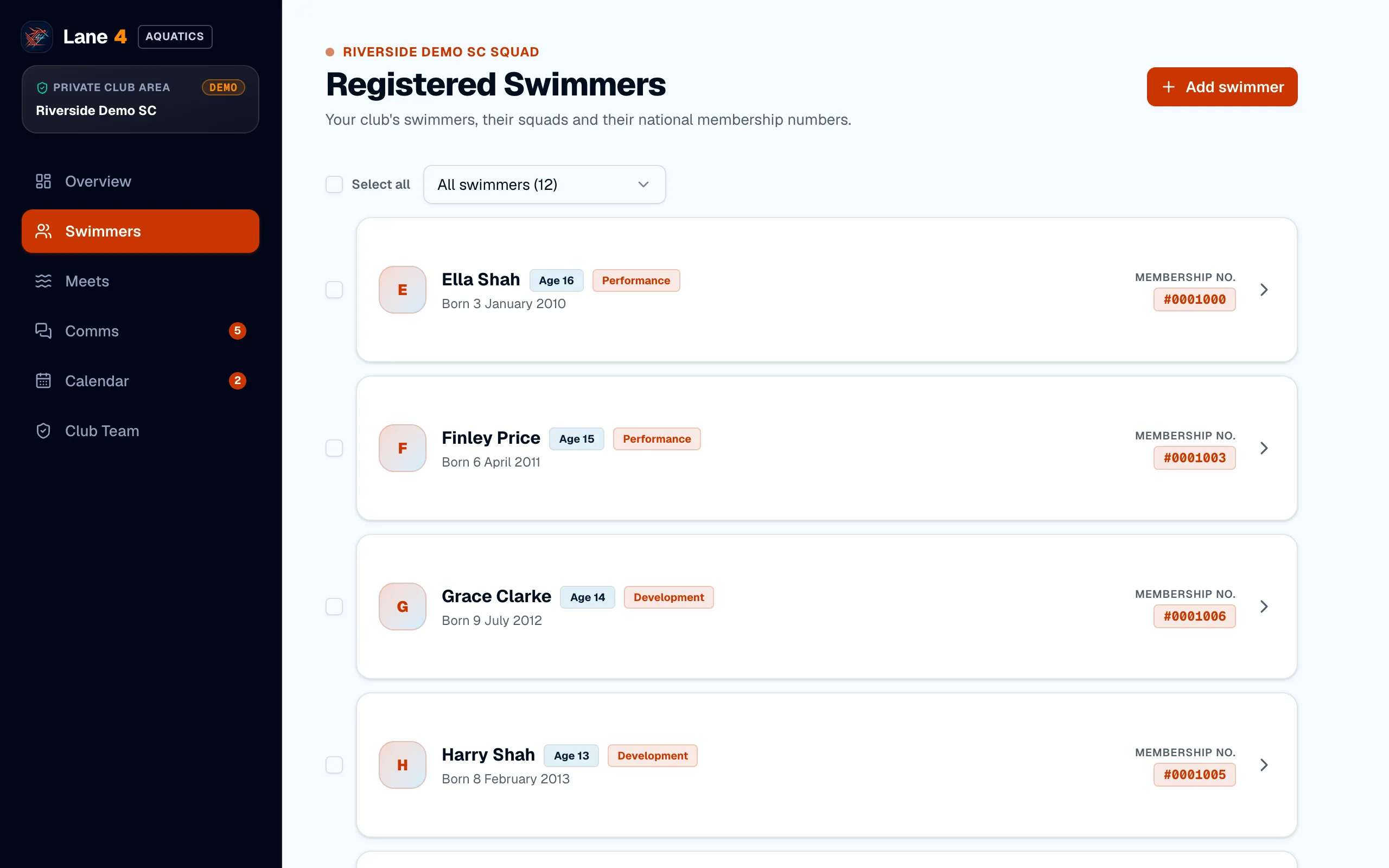Image resolution: width=1389 pixels, height=868 pixels.
Task: Check the box for Harry Shah
Action: (x=334, y=765)
